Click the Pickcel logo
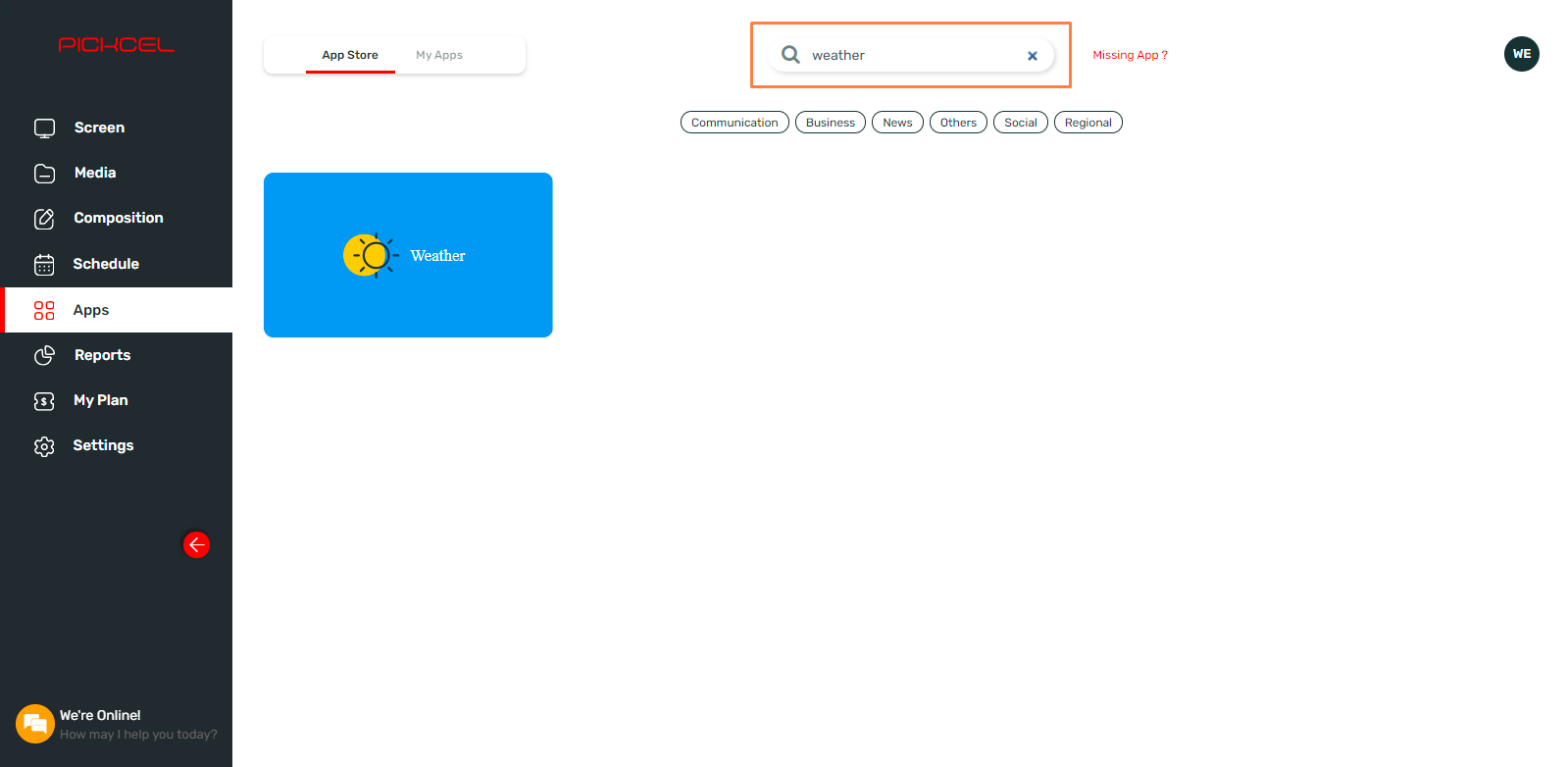Screen dimensions: 1568x767 tap(116, 45)
